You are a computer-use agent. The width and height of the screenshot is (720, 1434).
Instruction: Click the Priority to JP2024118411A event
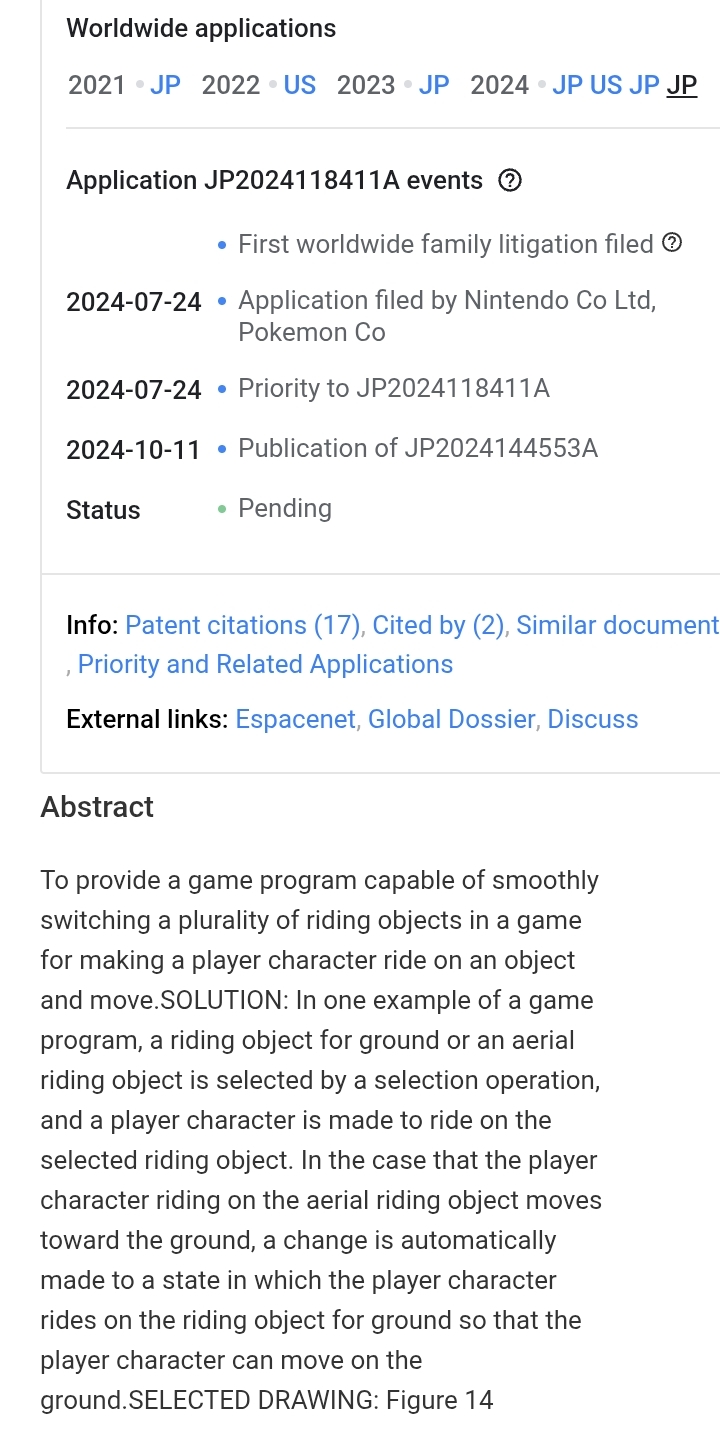394,389
